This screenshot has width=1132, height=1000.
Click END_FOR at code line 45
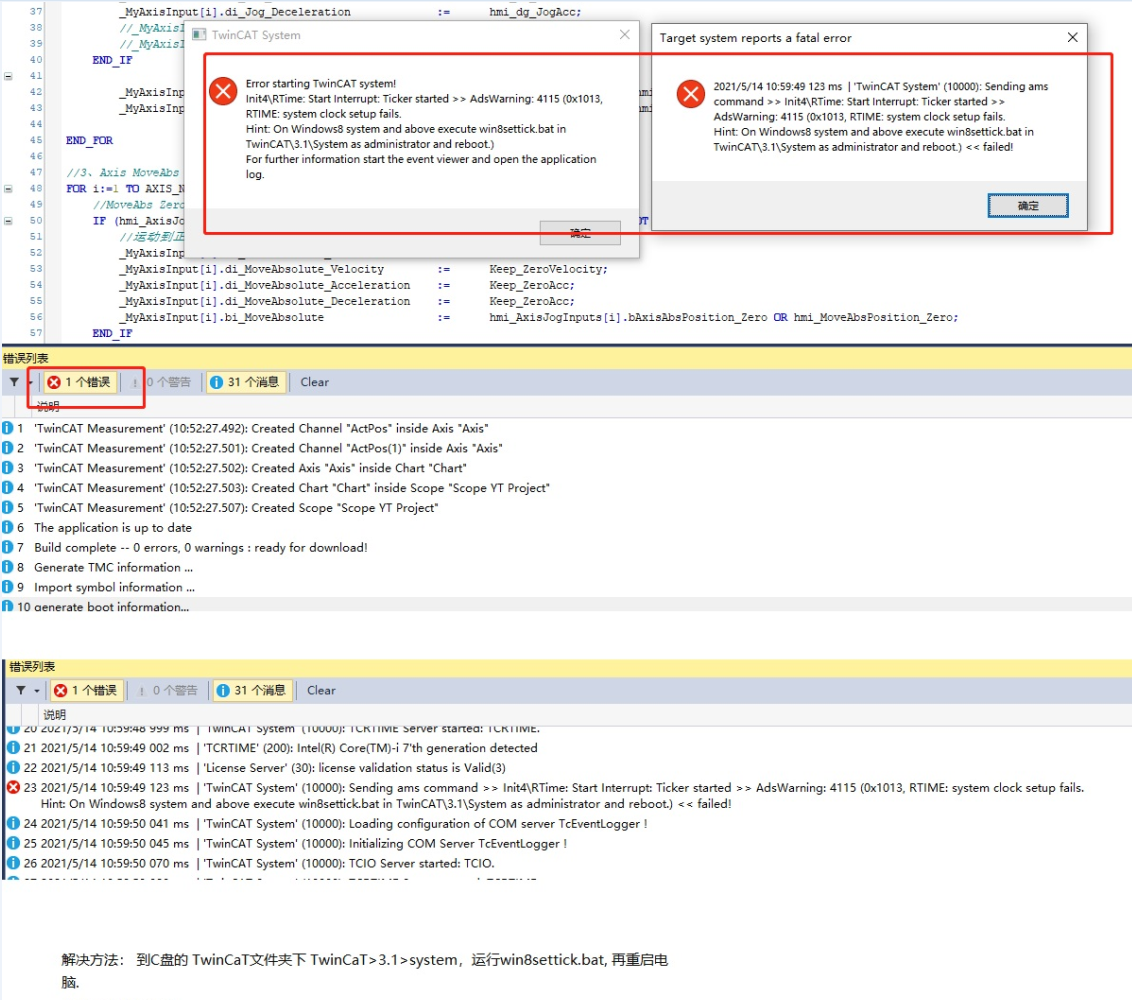click(89, 140)
